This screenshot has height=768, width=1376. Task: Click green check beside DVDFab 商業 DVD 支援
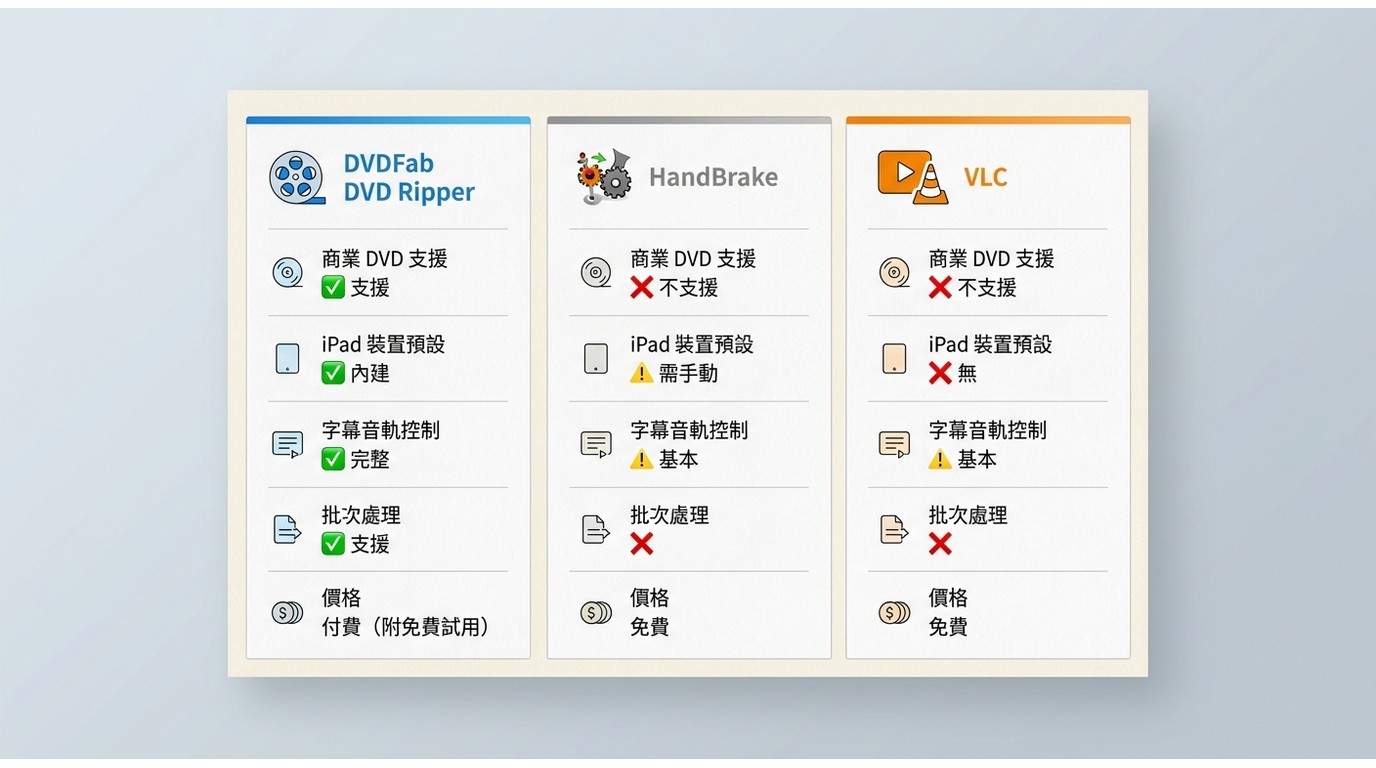pyautogui.click(x=333, y=288)
